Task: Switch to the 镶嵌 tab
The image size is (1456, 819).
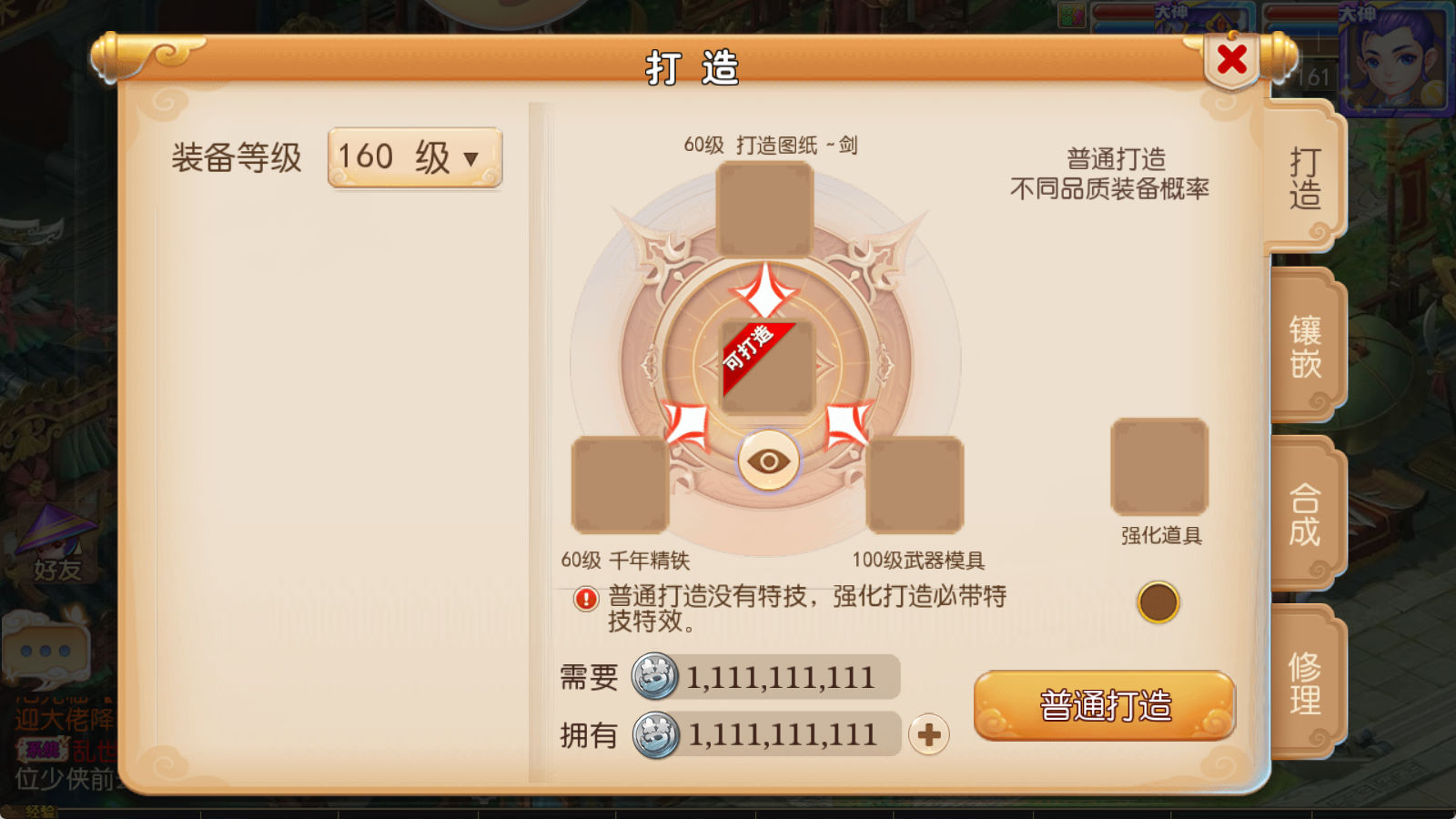Action: click(1305, 346)
